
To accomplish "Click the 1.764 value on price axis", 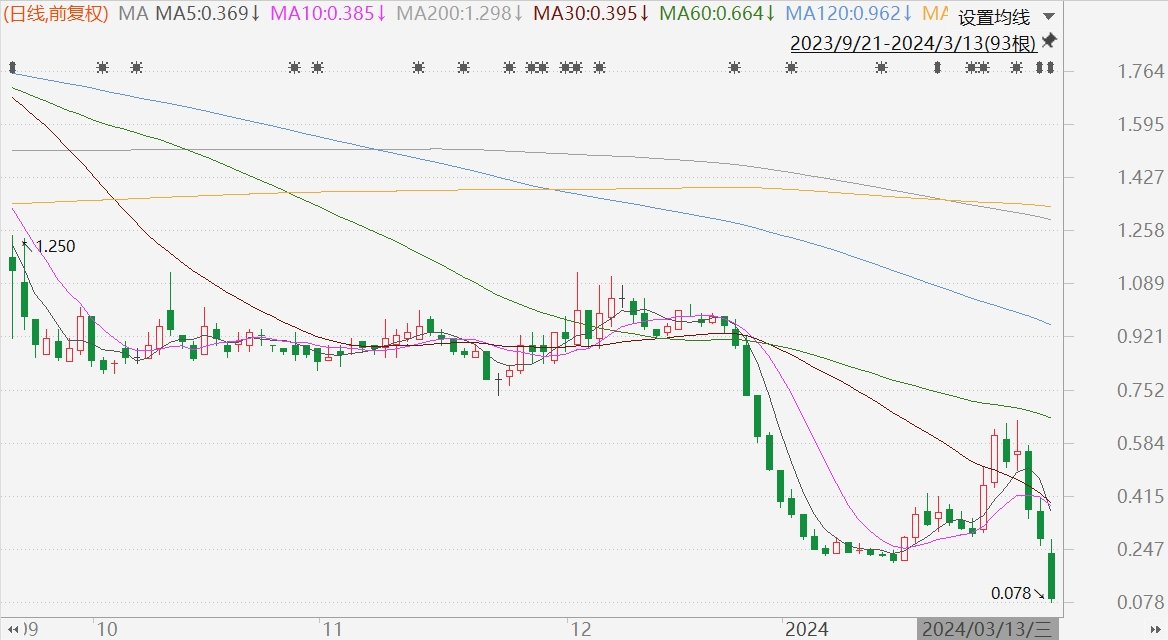I will pos(1140,72).
